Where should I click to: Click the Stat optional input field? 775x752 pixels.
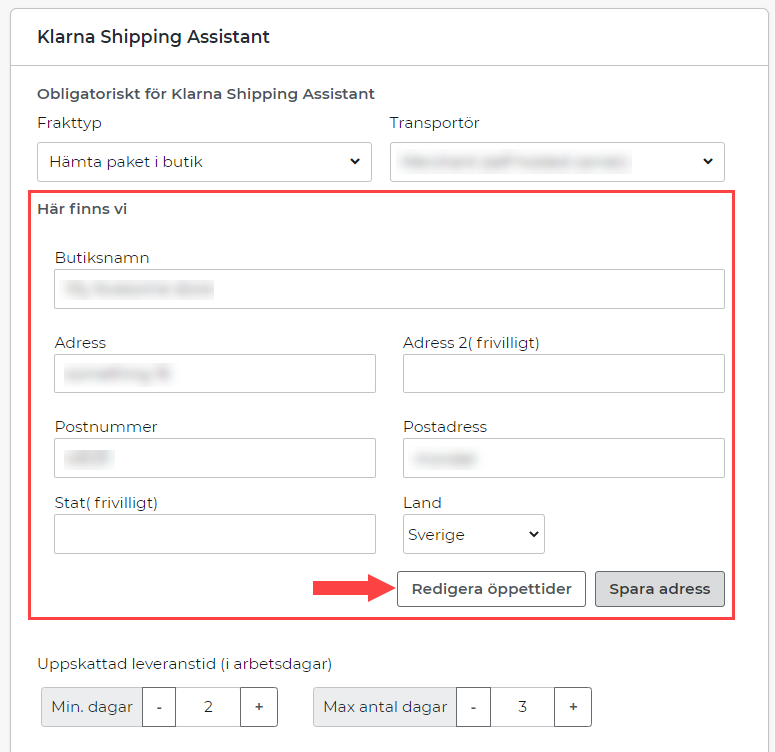(215, 534)
